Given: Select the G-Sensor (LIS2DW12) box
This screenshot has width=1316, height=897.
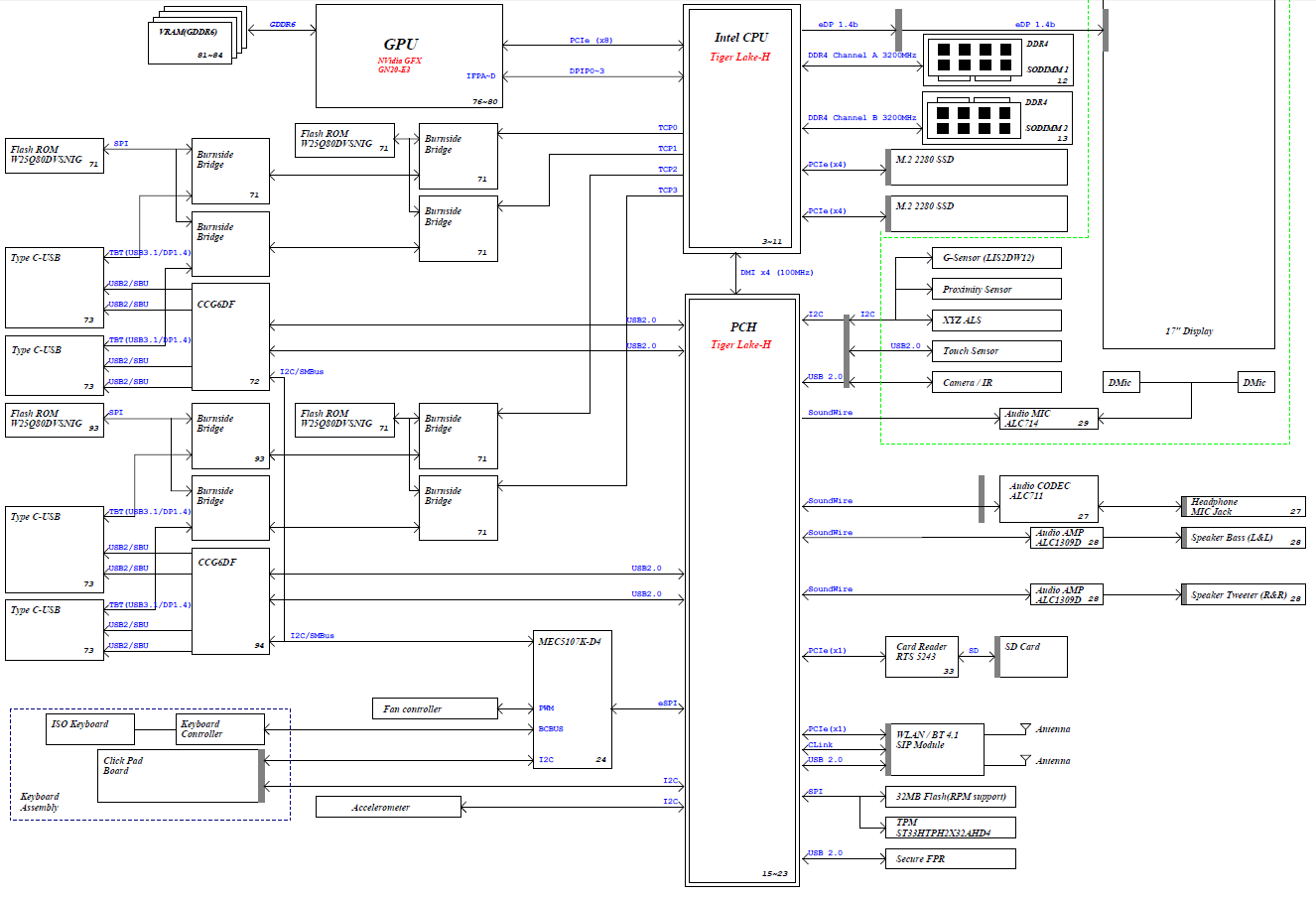Looking at the screenshot, I should click(x=996, y=258).
